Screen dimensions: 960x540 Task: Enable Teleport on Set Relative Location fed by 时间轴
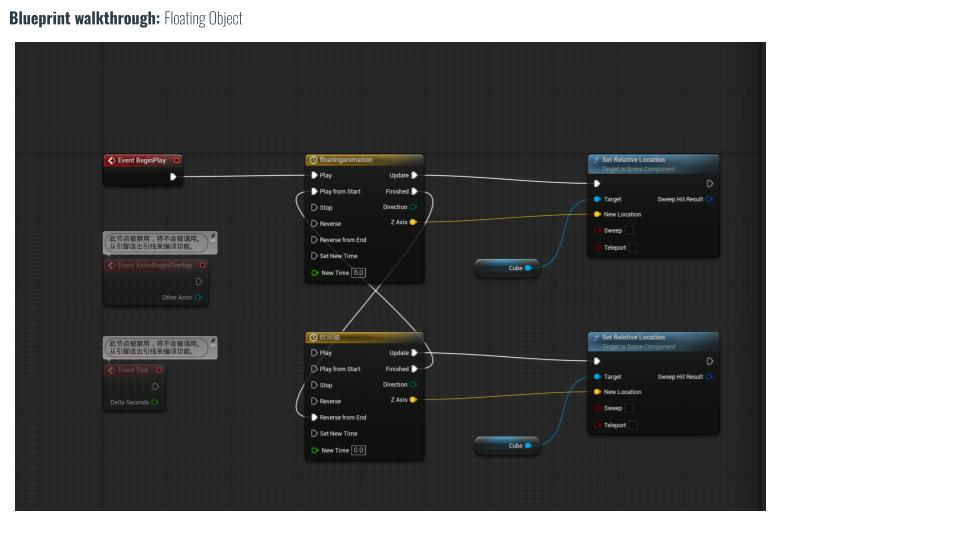click(x=633, y=425)
